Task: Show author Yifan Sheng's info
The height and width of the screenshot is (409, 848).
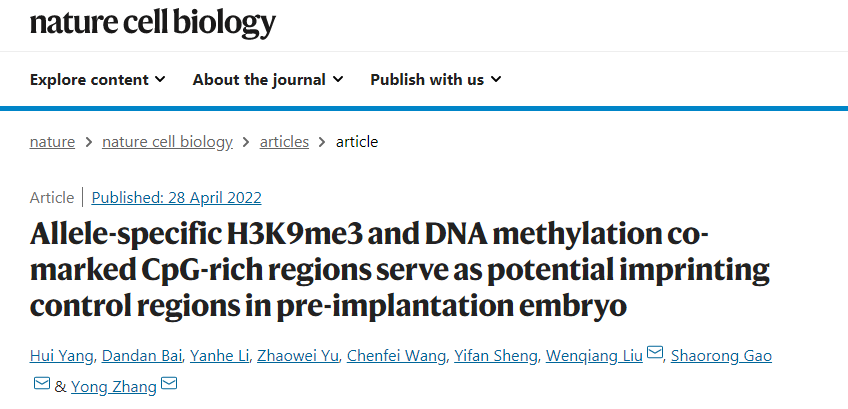Action: (x=488, y=356)
